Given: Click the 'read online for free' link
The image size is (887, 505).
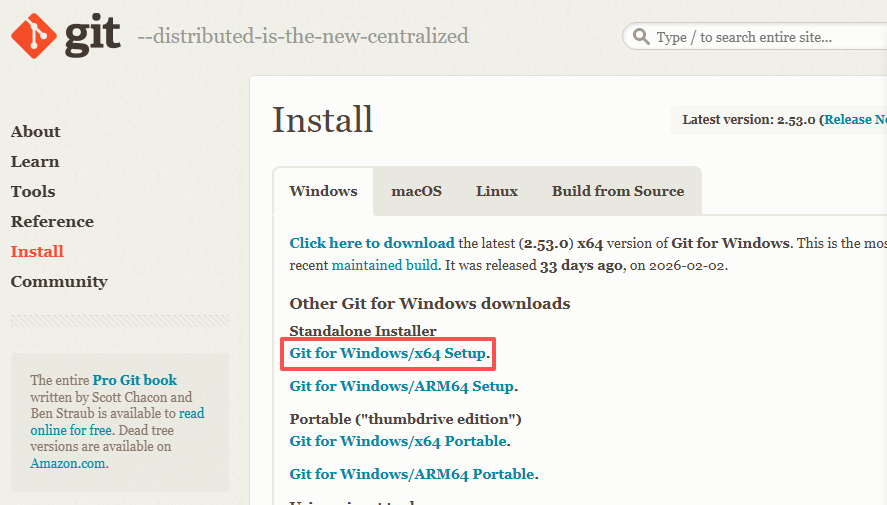Looking at the screenshot, I should [x=117, y=422].
